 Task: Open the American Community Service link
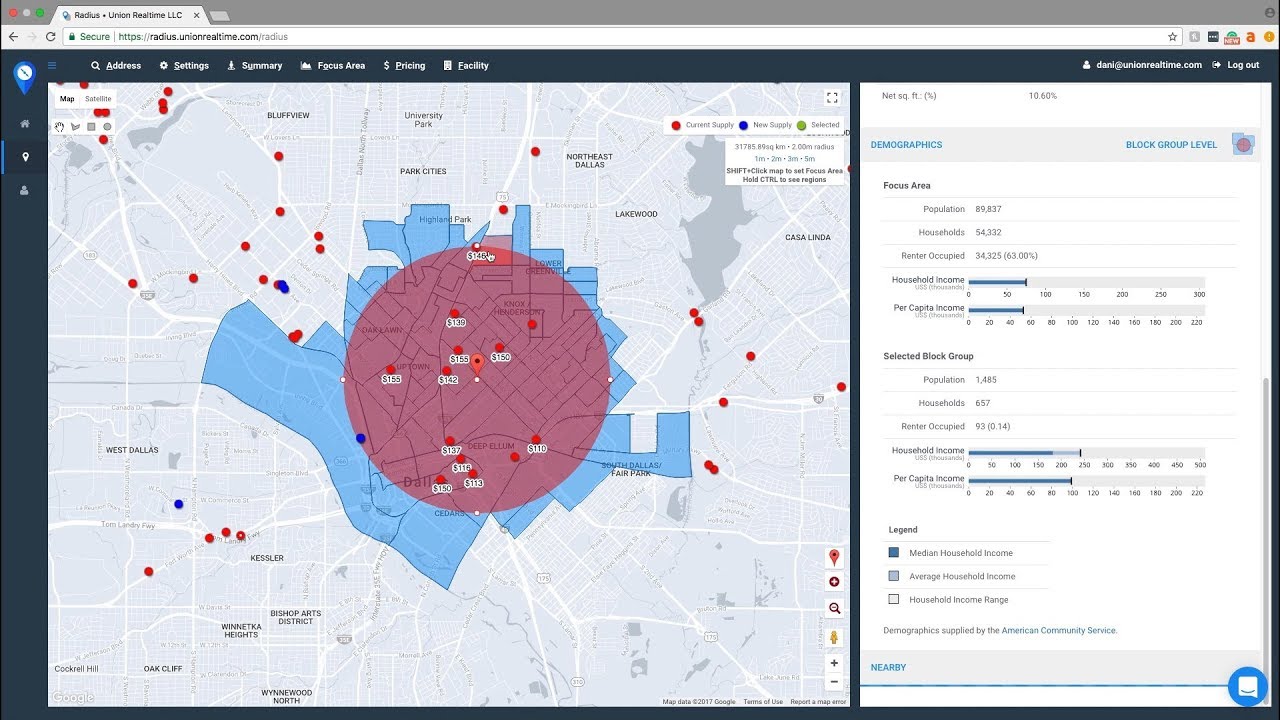[x=1059, y=631]
